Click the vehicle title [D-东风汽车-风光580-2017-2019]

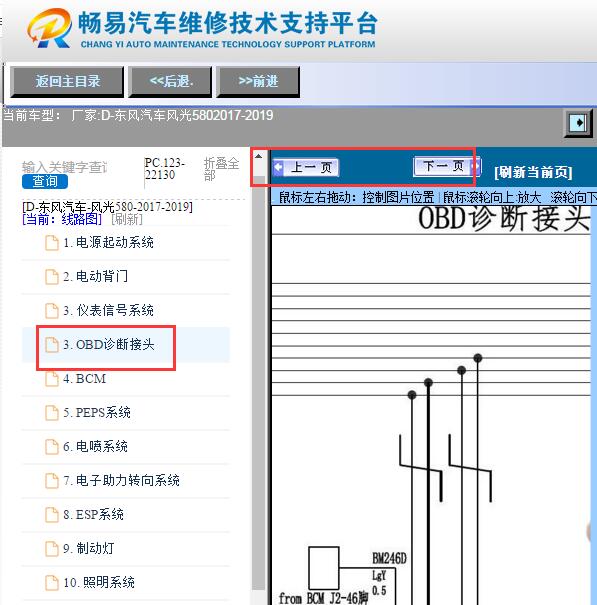pyautogui.click(x=107, y=207)
